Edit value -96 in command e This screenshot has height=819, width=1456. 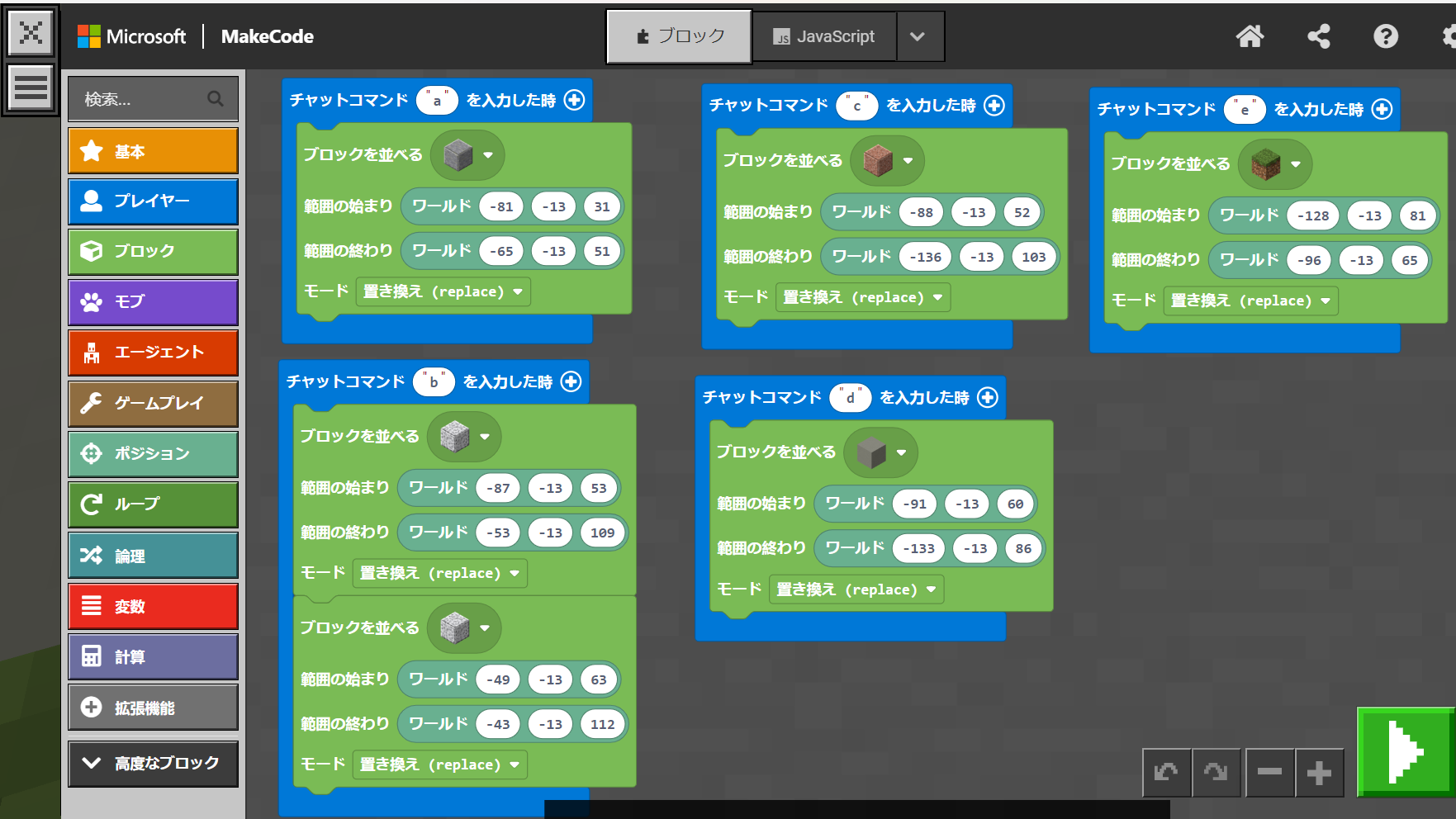1309,260
